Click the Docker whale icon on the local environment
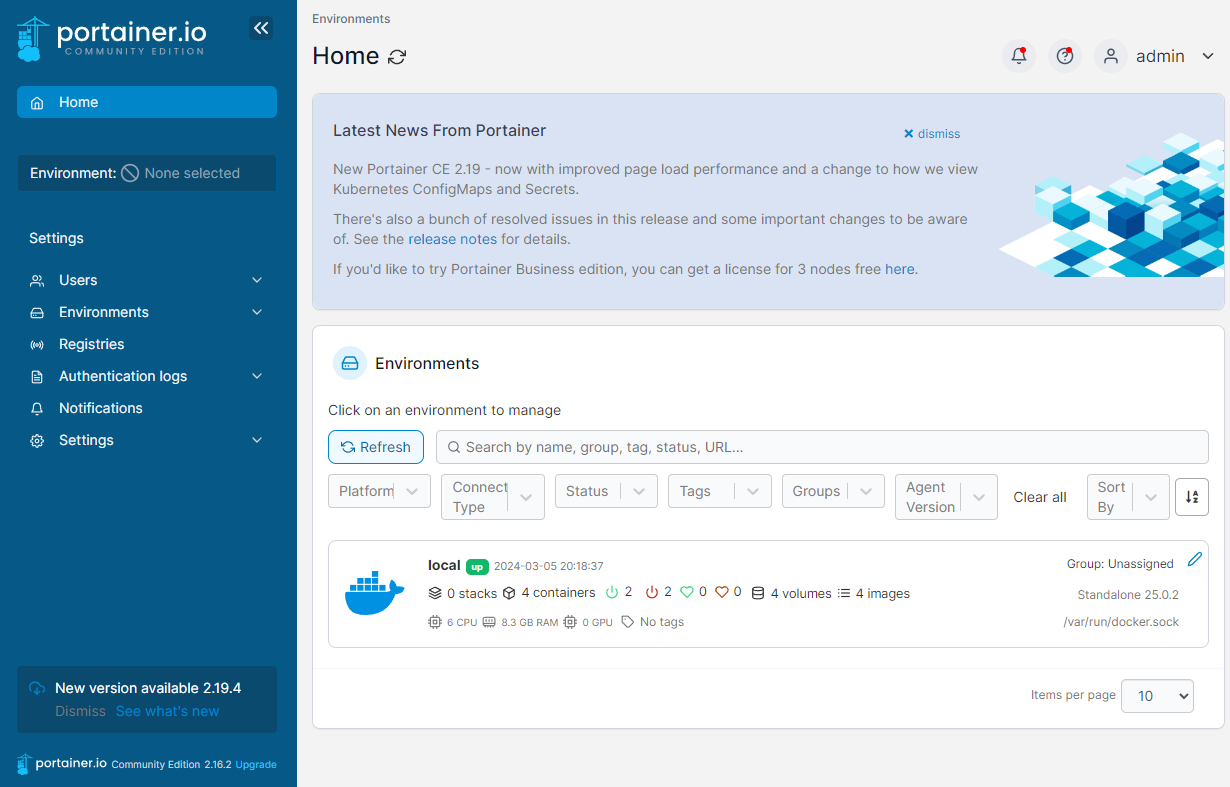The image size is (1230, 787). point(374,593)
